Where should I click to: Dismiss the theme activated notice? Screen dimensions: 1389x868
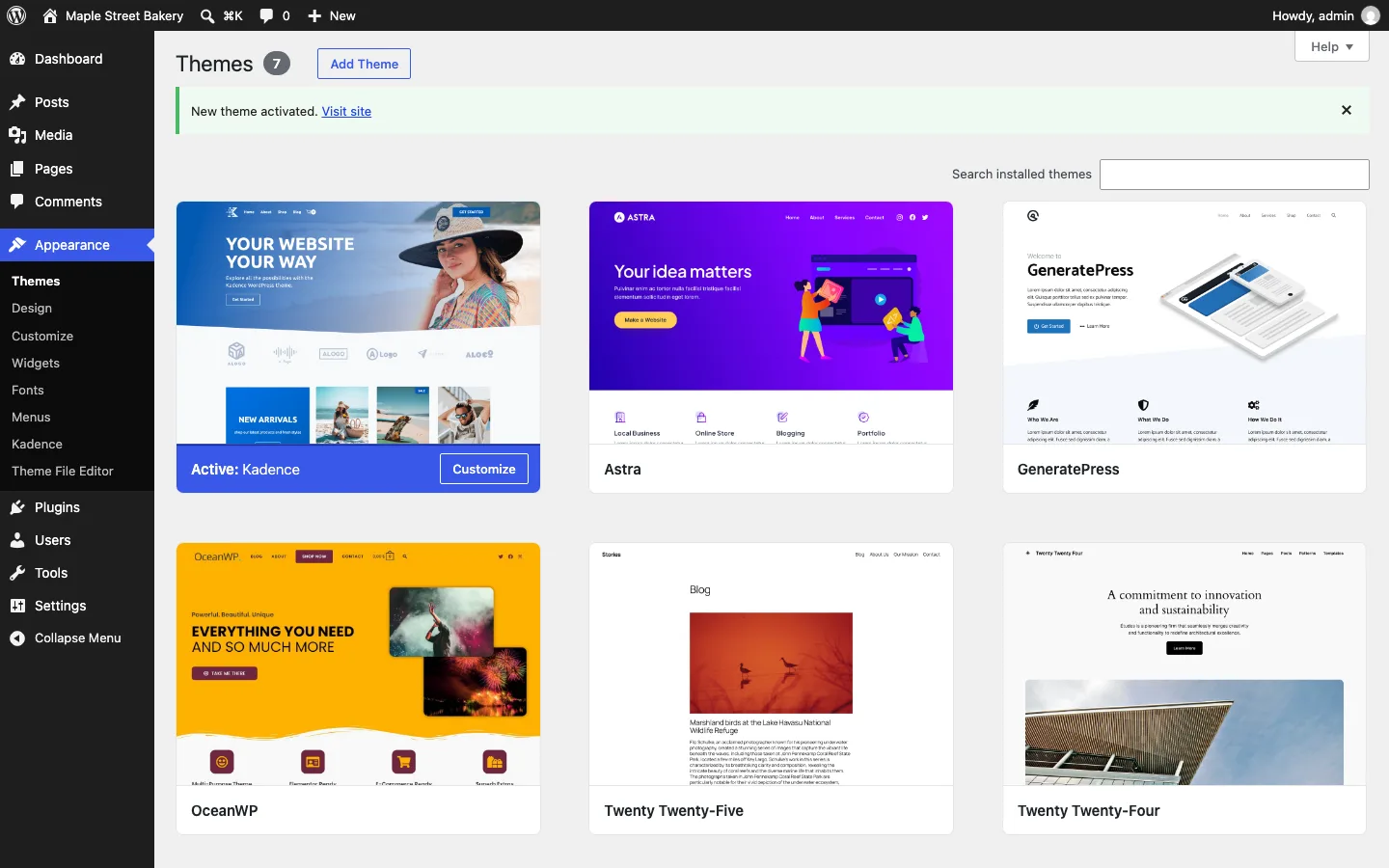click(x=1347, y=110)
